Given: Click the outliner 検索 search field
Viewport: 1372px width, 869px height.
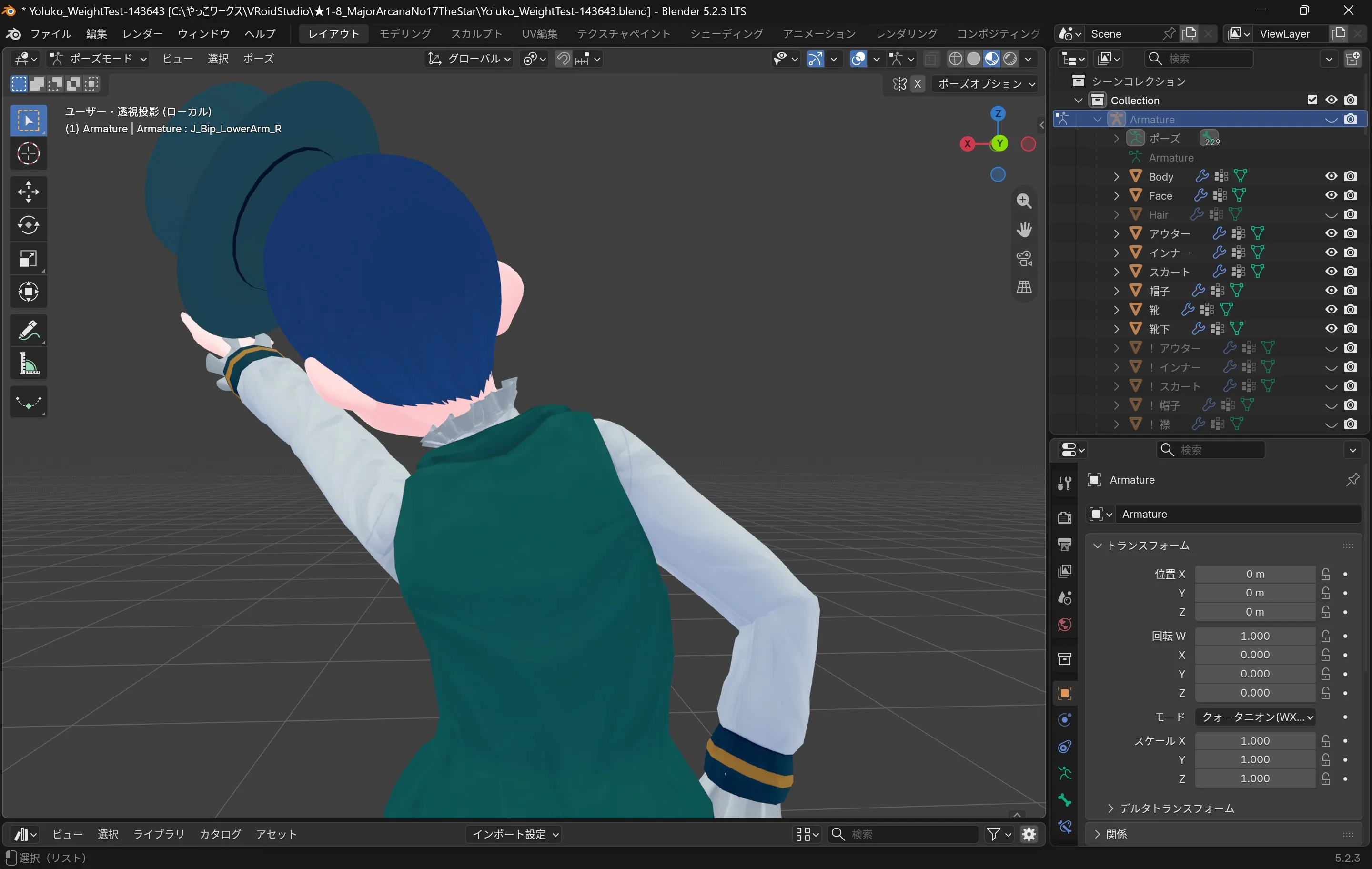Looking at the screenshot, I should 1199,58.
